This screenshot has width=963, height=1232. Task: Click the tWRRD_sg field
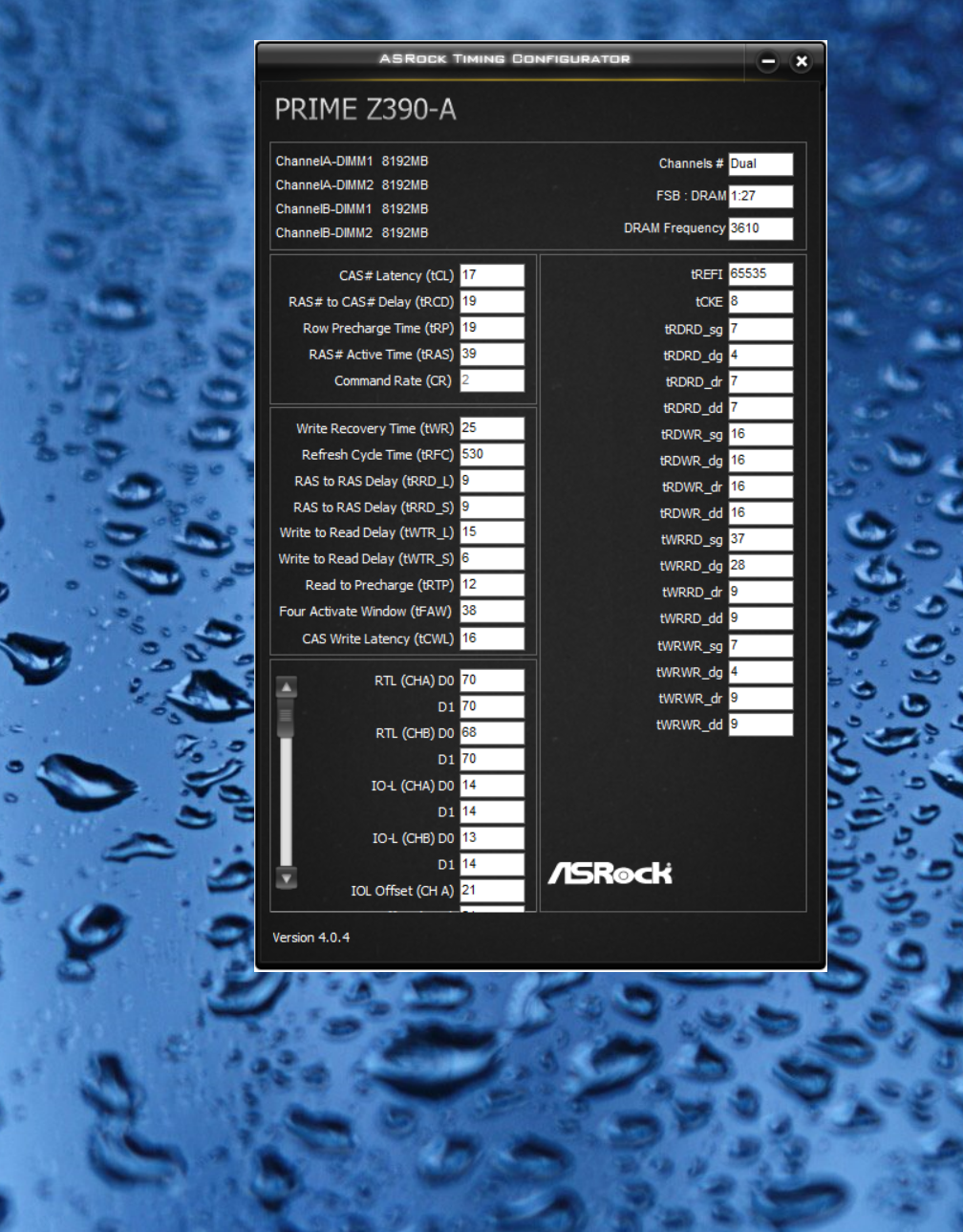pyautogui.click(x=760, y=540)
